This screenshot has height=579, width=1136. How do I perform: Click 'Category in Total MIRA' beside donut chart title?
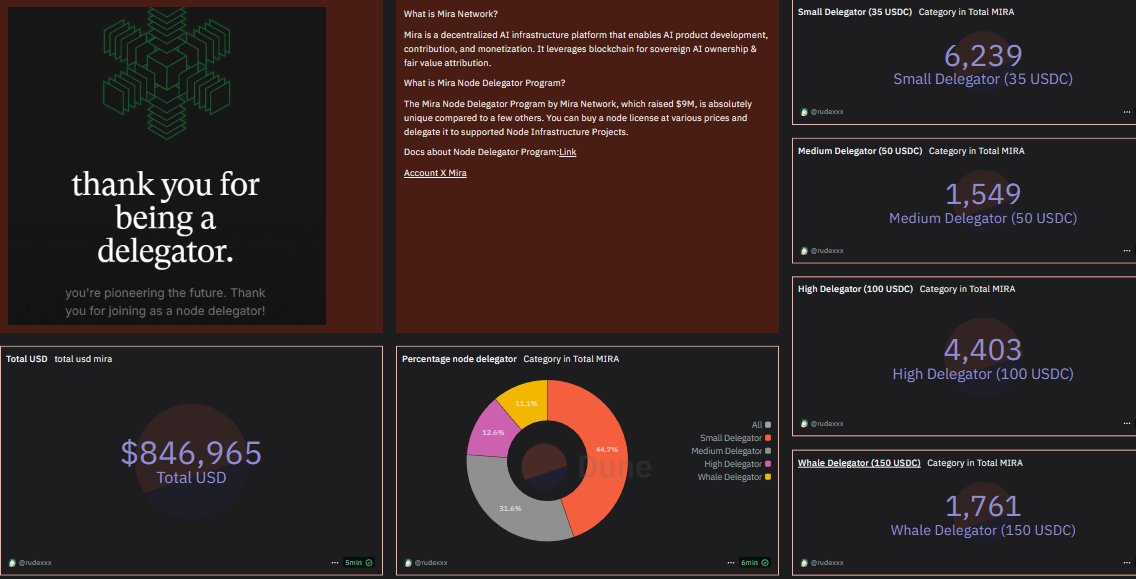[571, 359]
